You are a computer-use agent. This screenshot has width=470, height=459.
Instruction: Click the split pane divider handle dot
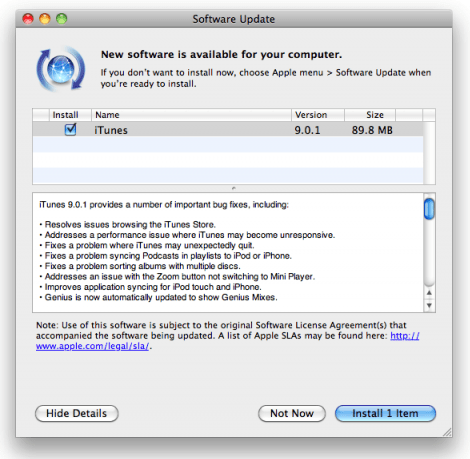[234, 188]
